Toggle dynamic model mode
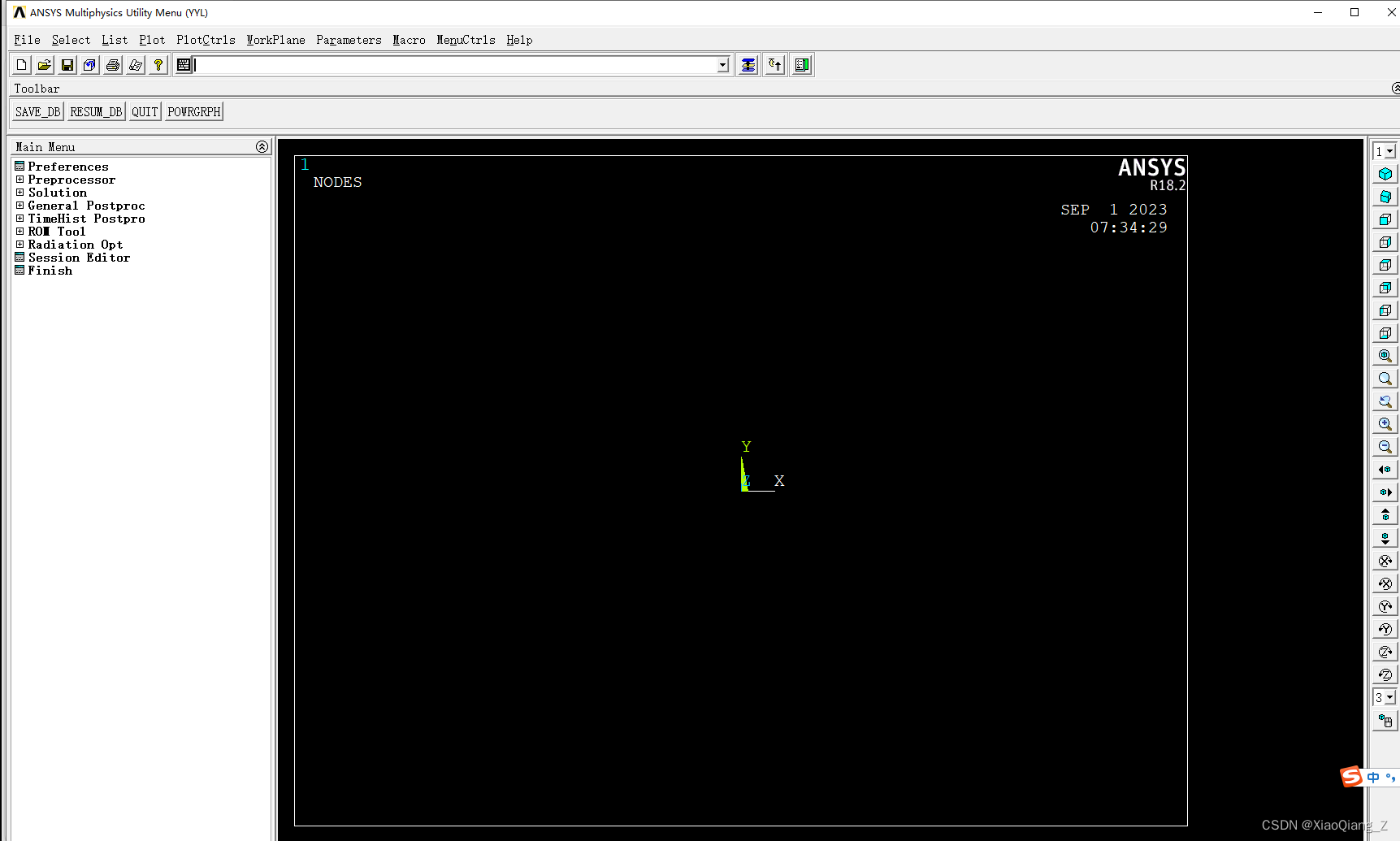1400x841 pixels. [x=1385, y=721]
